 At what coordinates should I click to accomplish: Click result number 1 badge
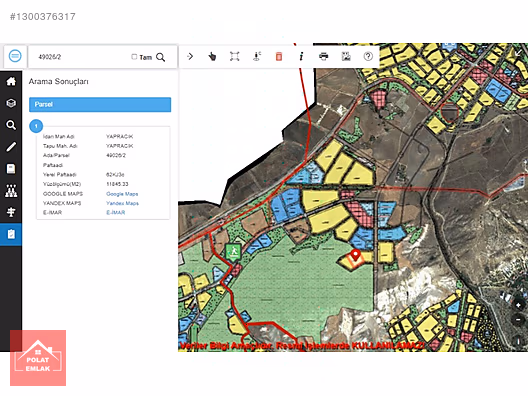click(x=36, y=126)
